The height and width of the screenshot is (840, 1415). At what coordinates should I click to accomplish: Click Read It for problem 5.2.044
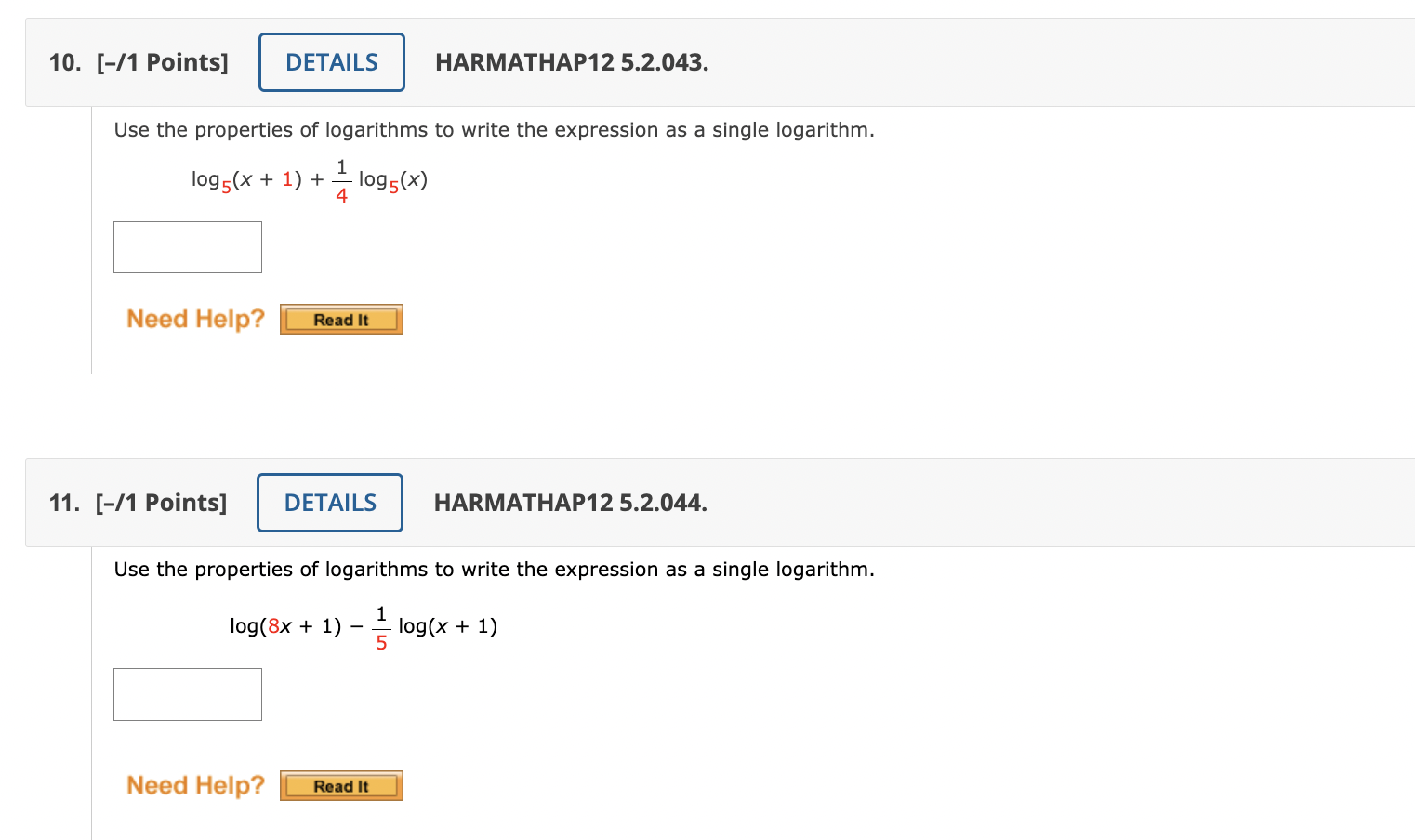[341, 785]
